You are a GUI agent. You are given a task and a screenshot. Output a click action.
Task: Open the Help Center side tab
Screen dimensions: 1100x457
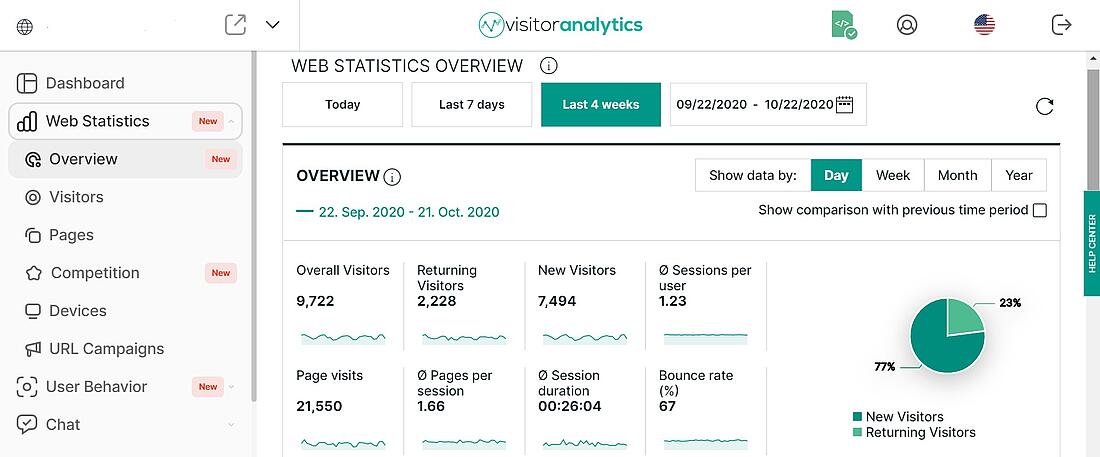(x=1092, y=244)
